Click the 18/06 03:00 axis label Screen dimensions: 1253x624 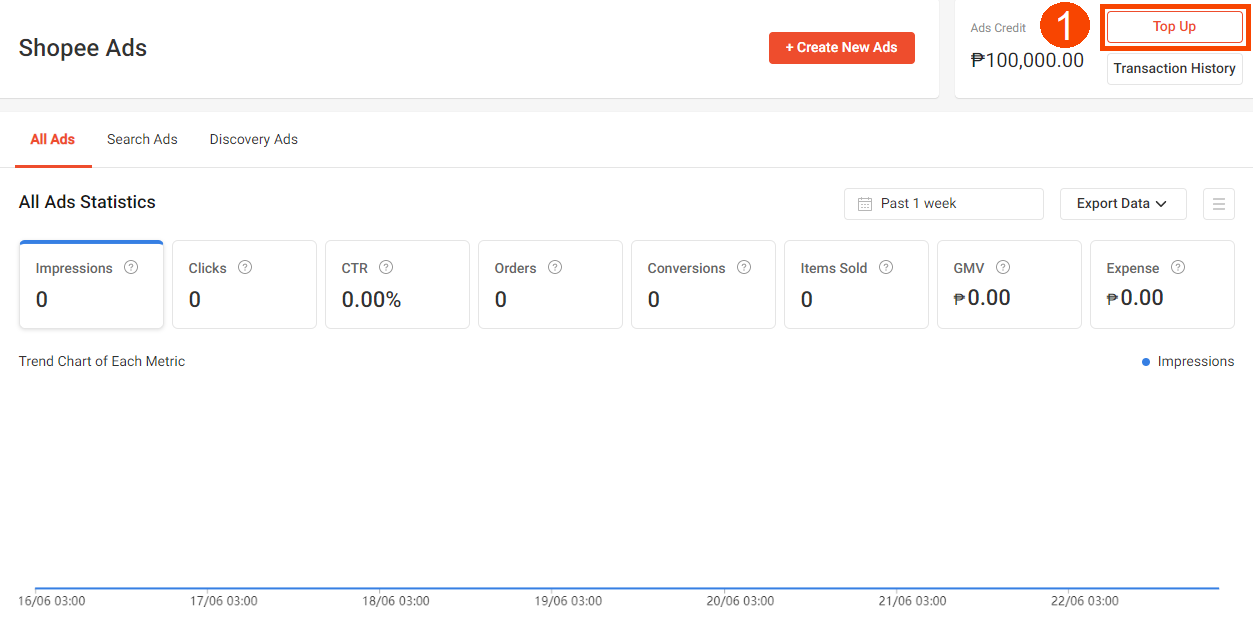point(396,601)
